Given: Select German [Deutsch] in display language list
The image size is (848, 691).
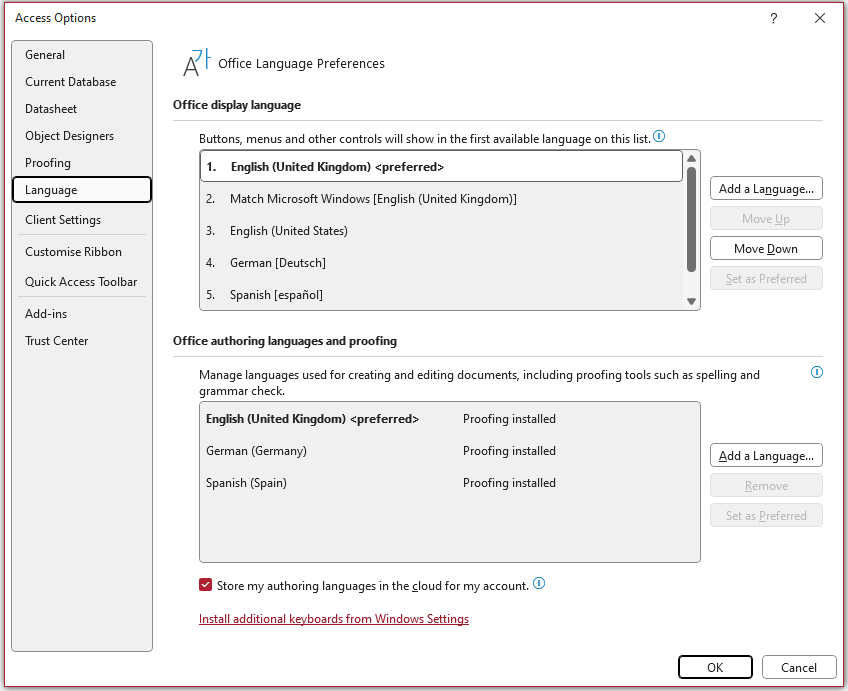Looking at the screenshot, I should tap(278, 263).
